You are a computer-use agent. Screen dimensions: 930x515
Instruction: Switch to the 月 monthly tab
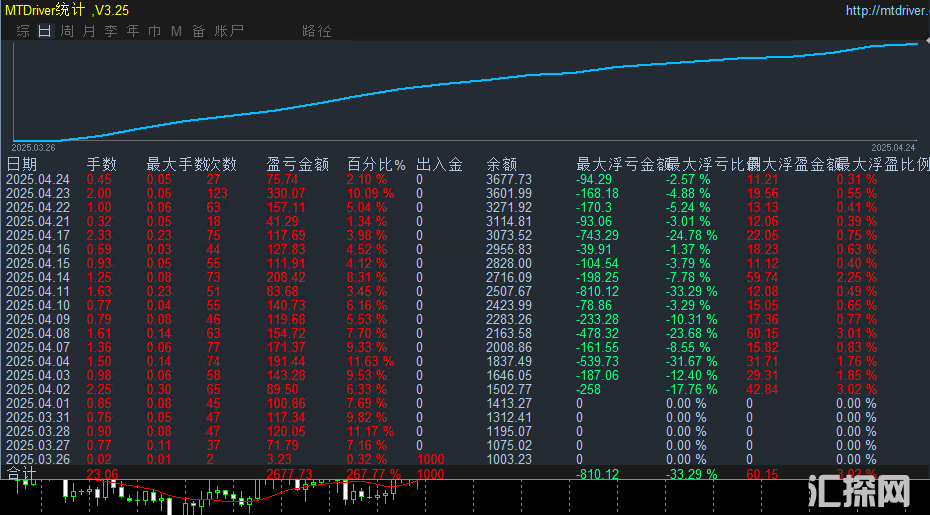(x=88, y=31)
